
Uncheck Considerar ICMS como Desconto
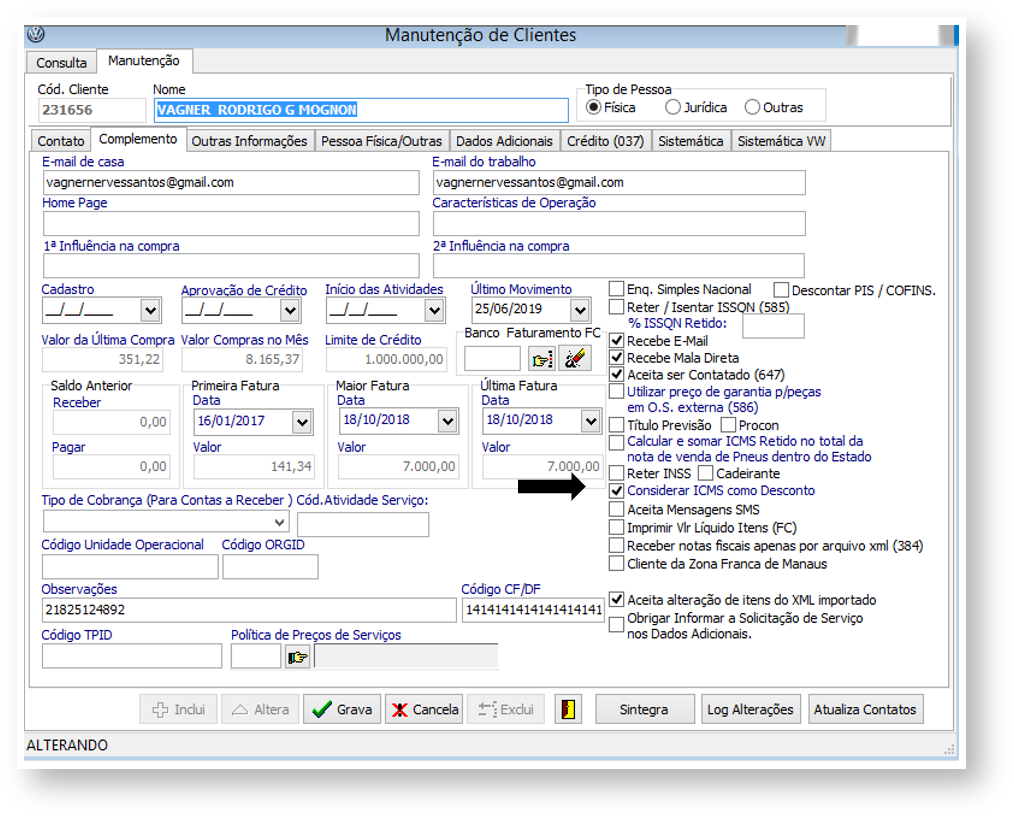click(617, 491)
